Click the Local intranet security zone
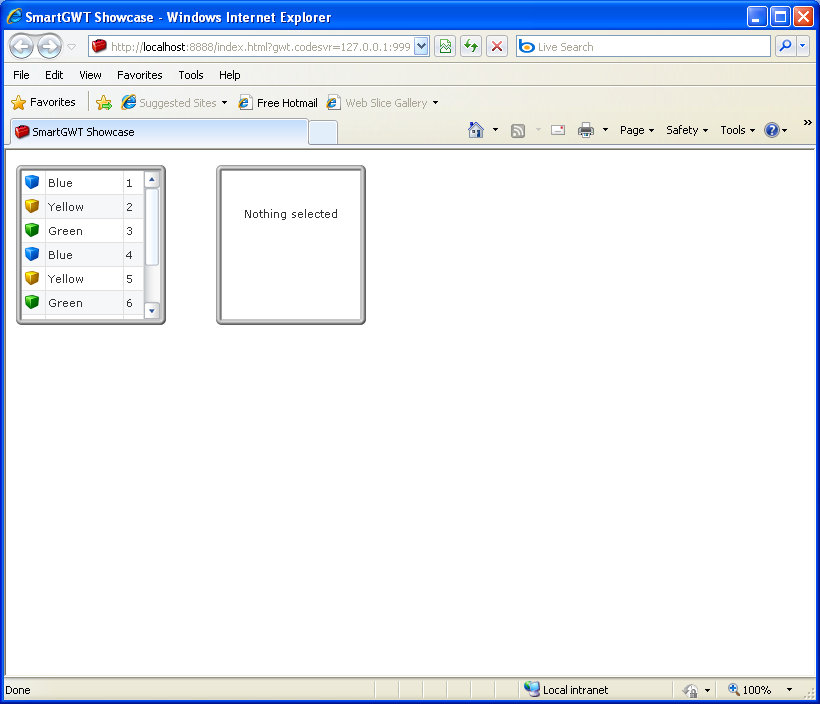Screen dimensions: 820x704 tap(566, 690)
